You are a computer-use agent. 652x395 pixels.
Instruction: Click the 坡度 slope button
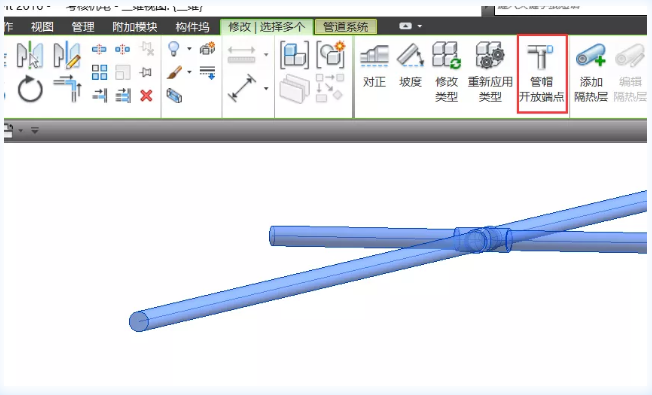(x=410, y=65)
